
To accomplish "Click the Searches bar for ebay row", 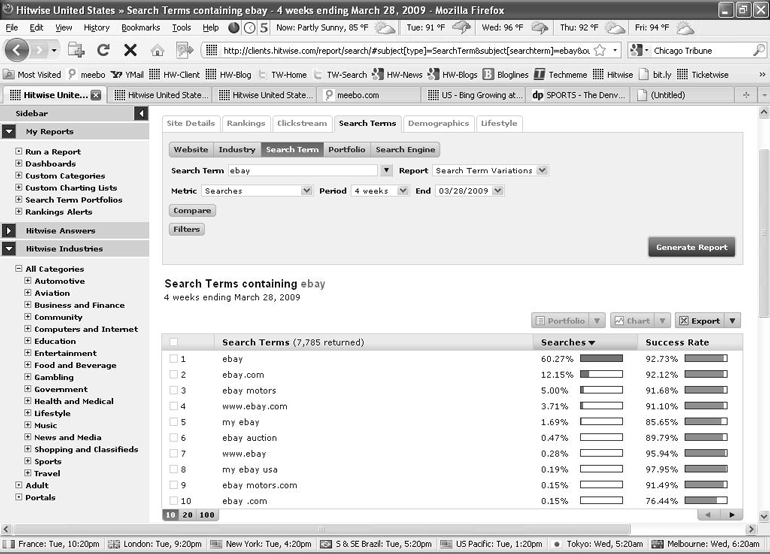I will (601, 359).
